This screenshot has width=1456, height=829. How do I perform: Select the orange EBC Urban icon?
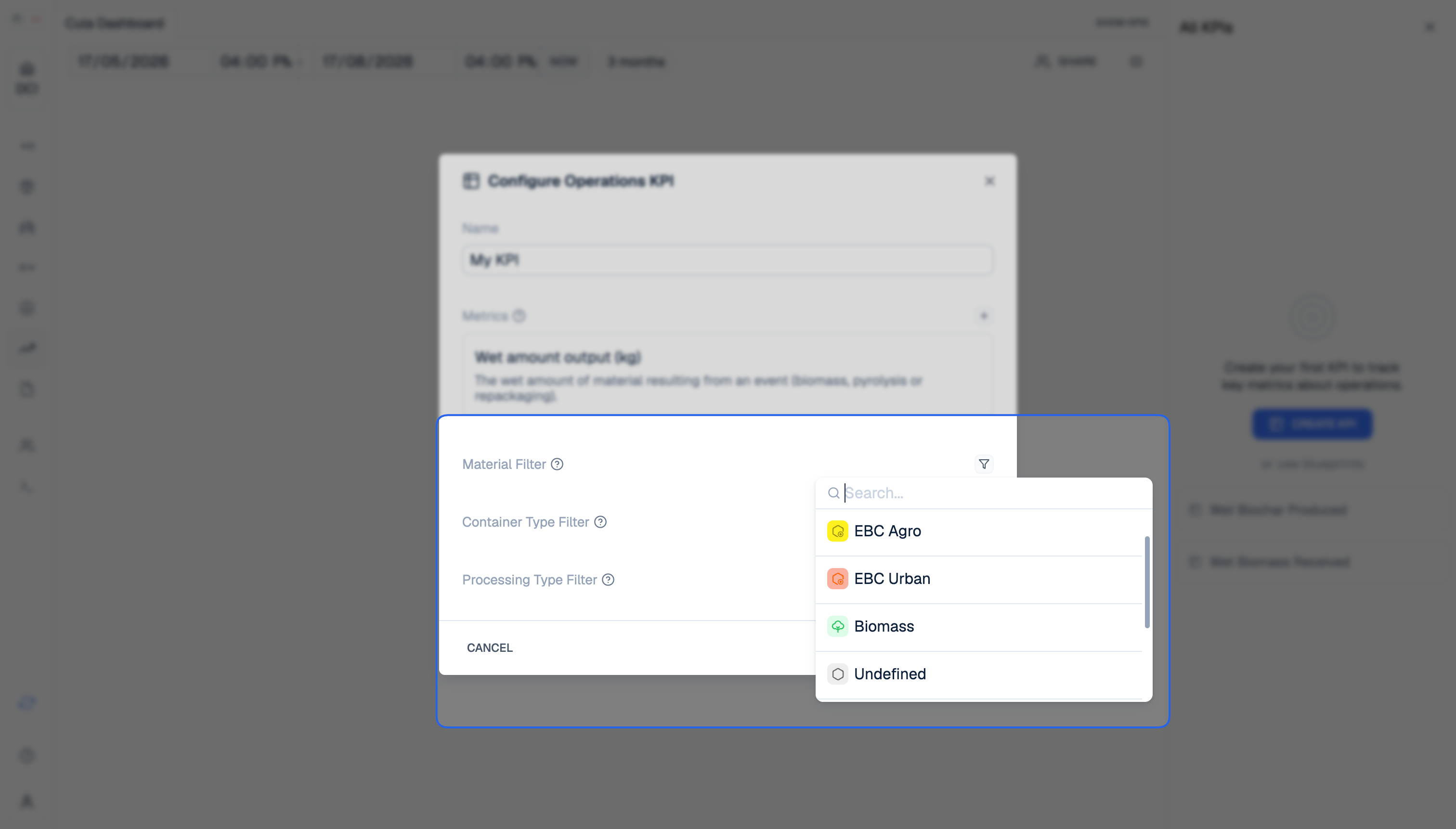coord(837,579)
